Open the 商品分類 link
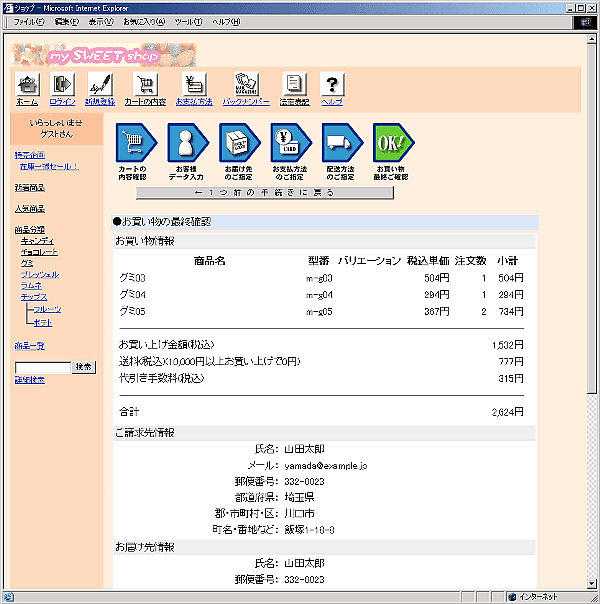 30,230
